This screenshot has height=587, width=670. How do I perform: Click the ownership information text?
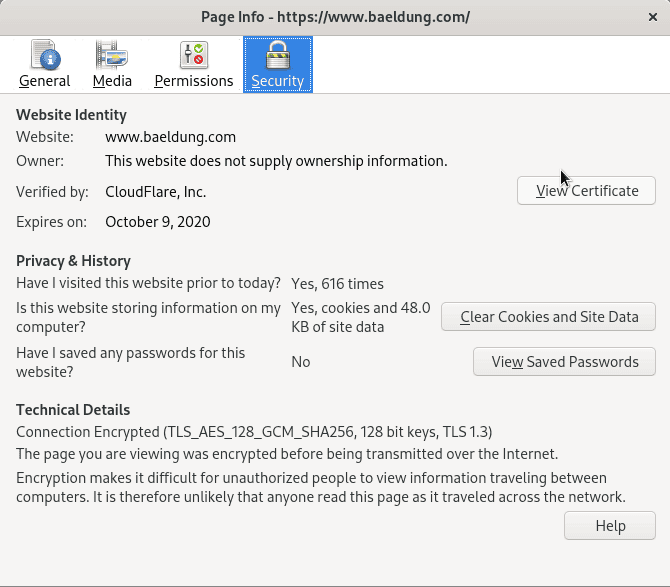pos(276,161)
